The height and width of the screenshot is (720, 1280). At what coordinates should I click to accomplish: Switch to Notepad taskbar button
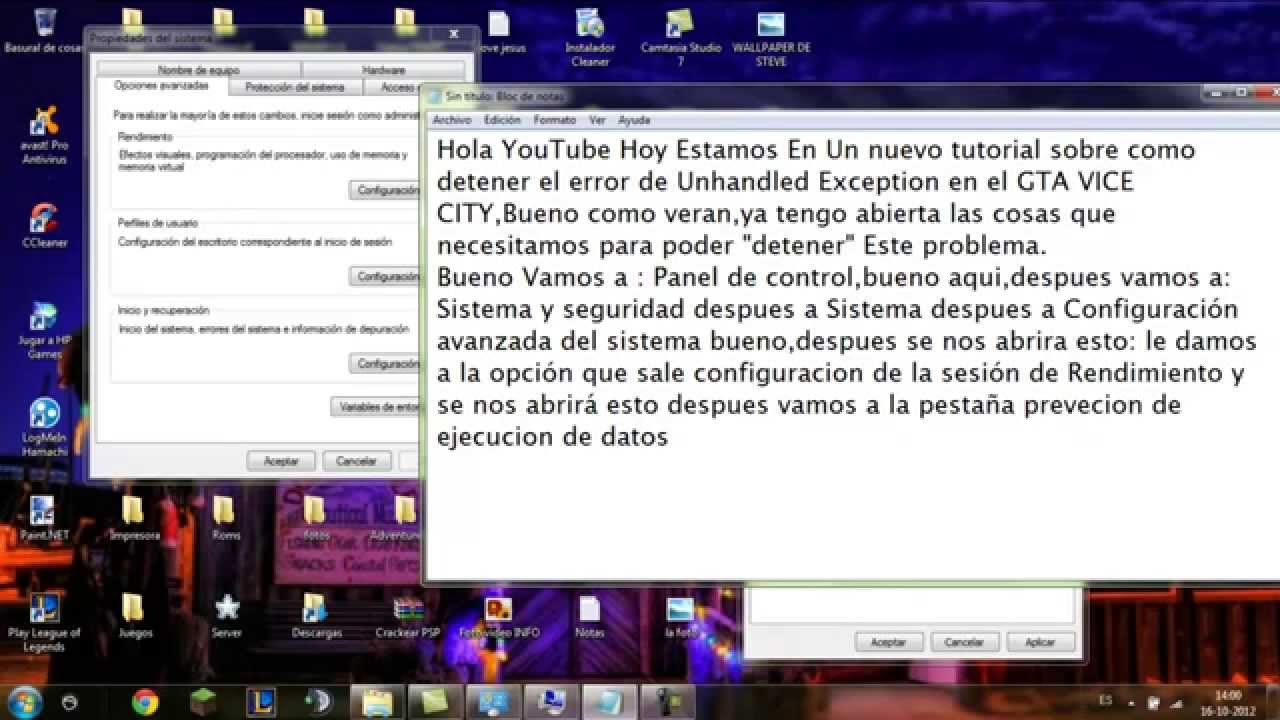pos(609,702)
